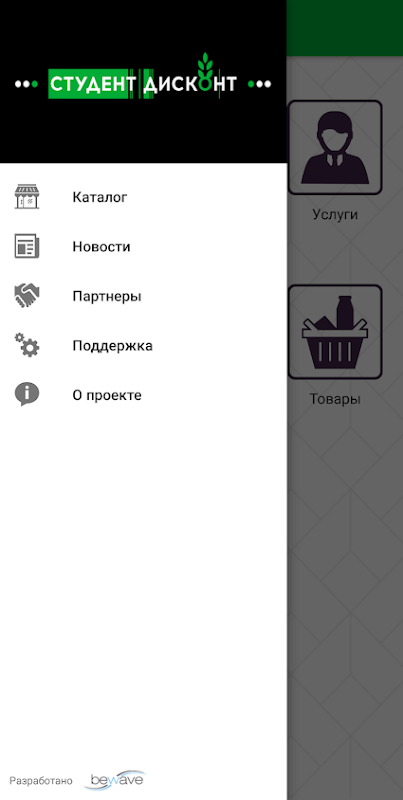Click the Каталог storefront icon
The height and width of the screenshot is (800, 403).
[x=27, y=197]
